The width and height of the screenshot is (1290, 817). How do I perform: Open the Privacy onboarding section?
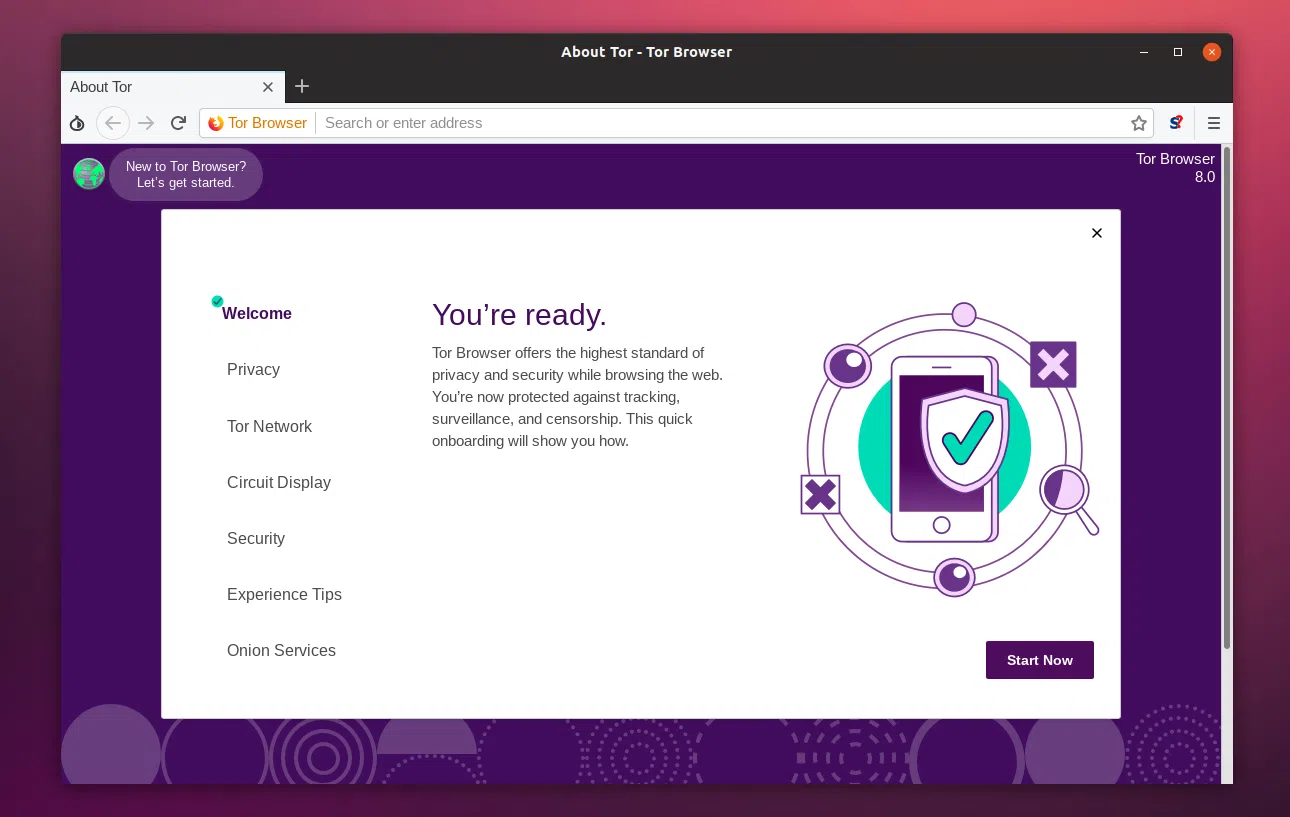click(x=253, y=369)
